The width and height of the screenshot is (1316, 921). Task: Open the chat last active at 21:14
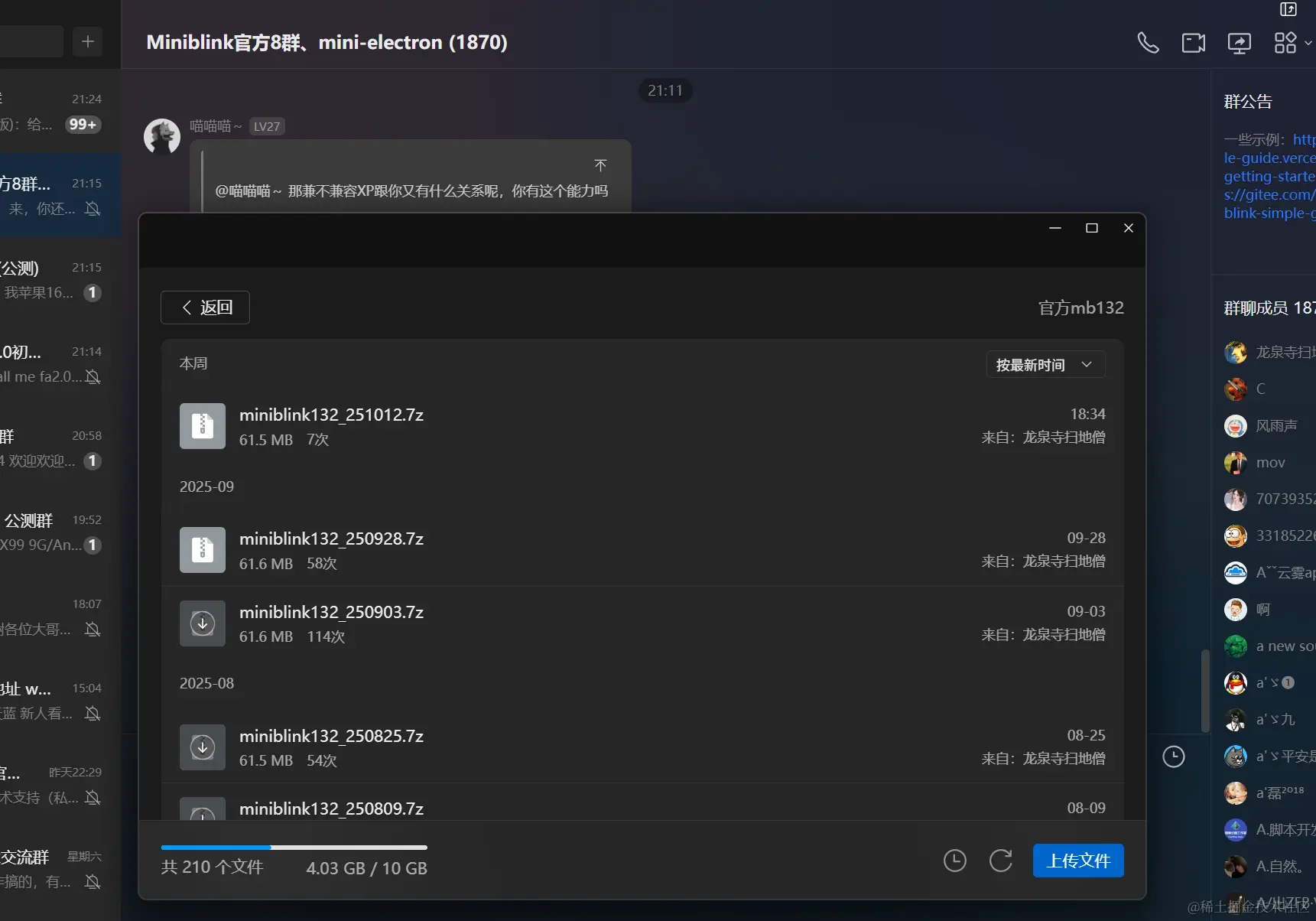(x=60, y=363)
